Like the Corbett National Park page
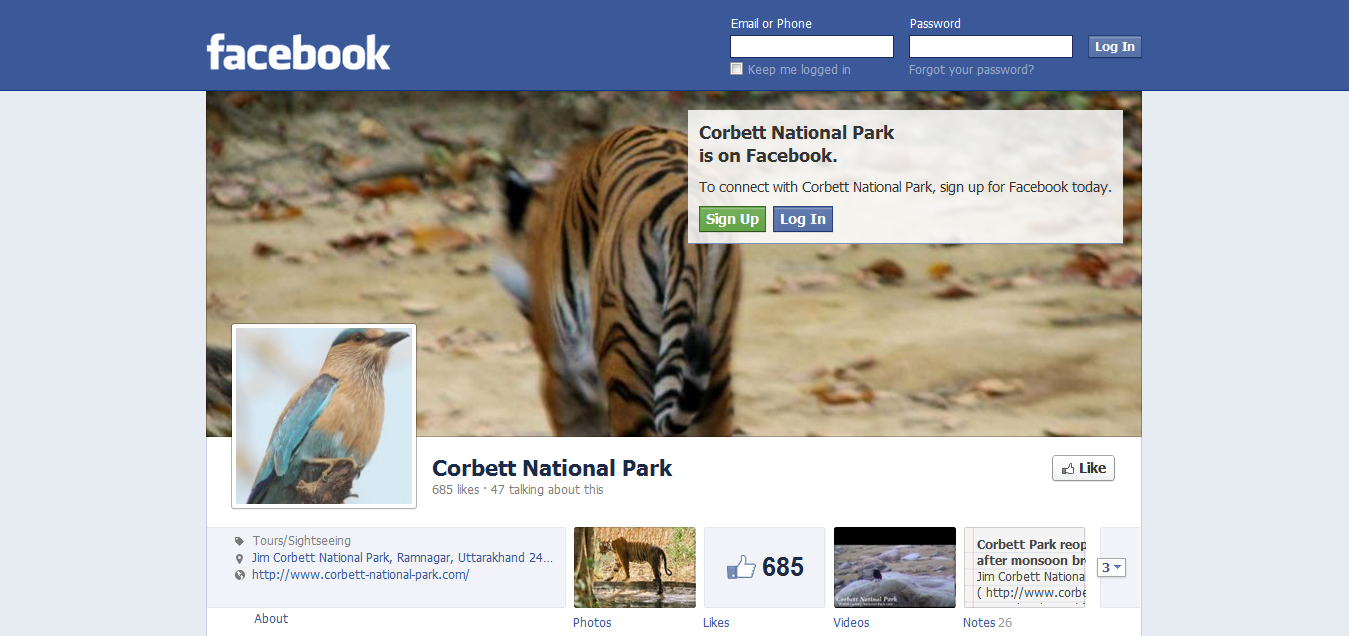The image size is (1349, 636). point(1083,468)
